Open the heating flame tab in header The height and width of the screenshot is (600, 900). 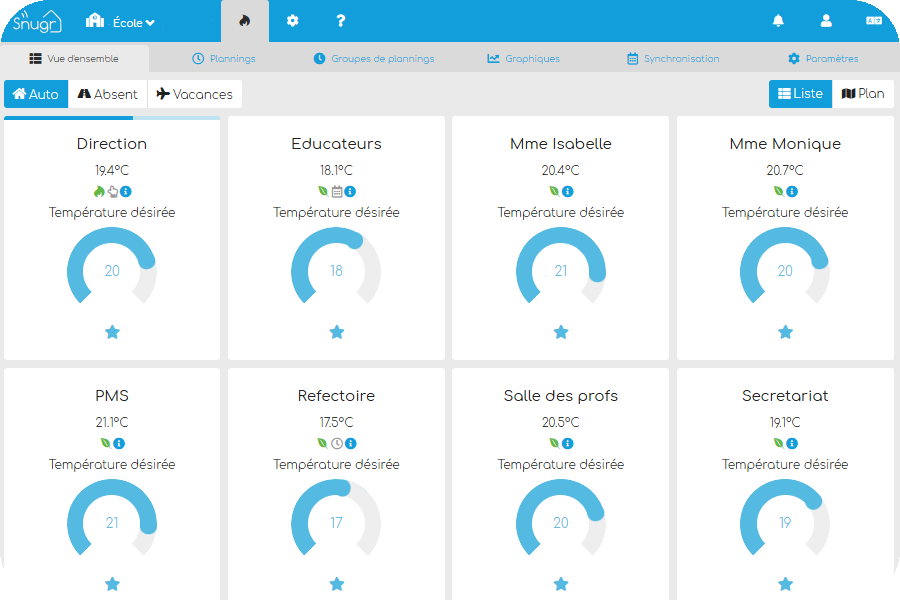(245, 21)
